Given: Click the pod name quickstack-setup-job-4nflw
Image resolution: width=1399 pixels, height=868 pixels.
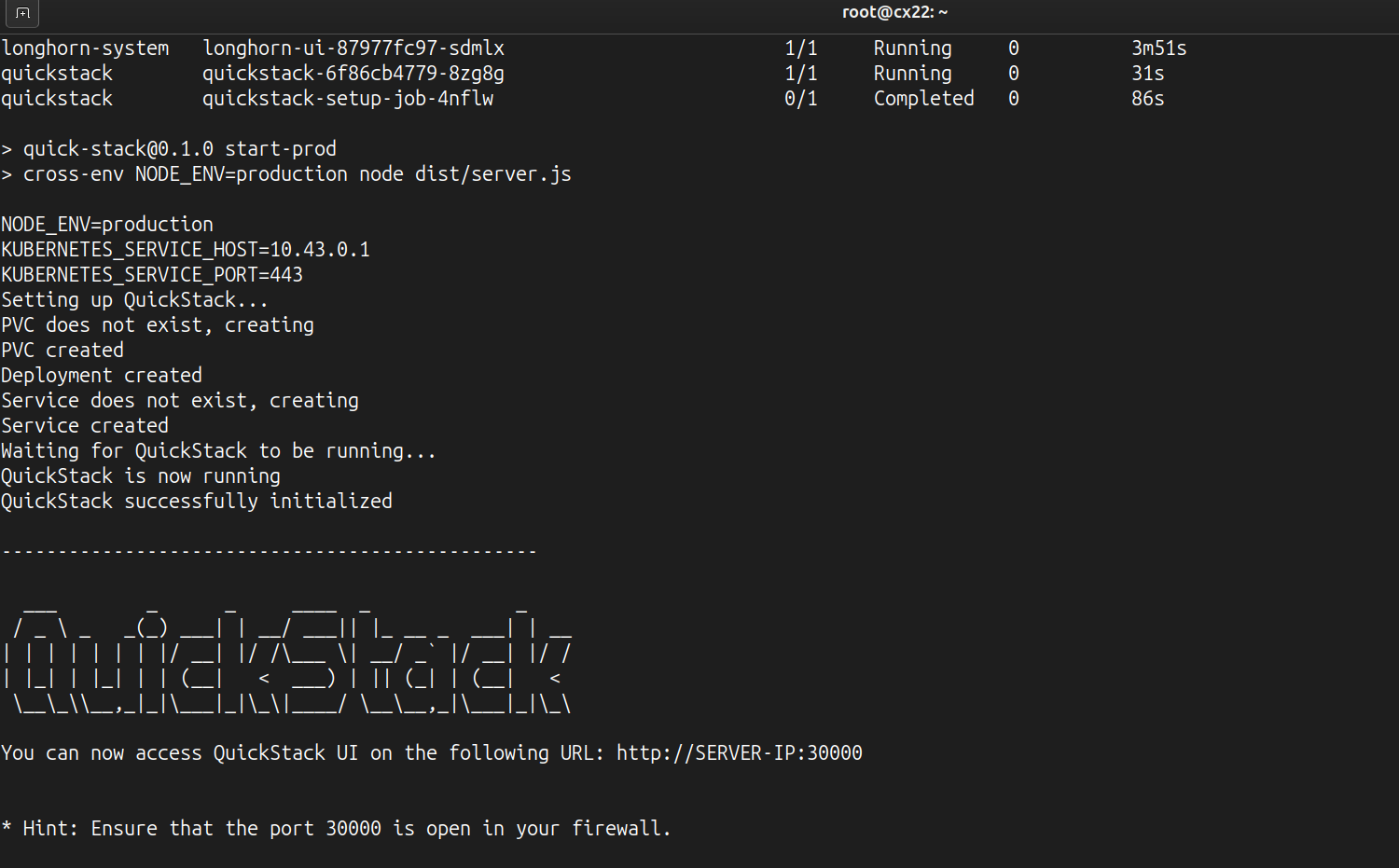Looking at the screenshot, I should click(348, 99).
